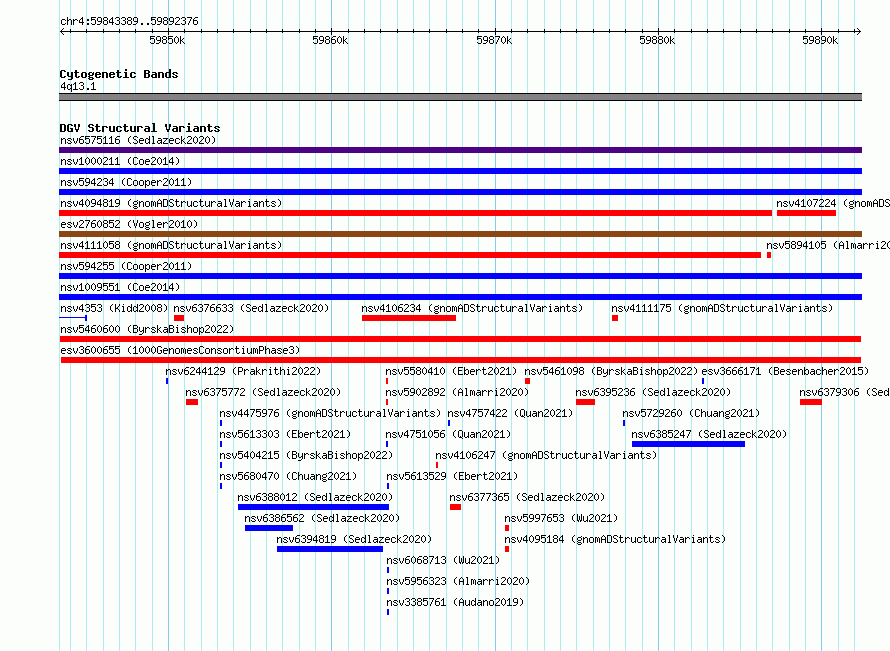Open nsv4751056 (Quan2021) label

click(x=448, y=434)
